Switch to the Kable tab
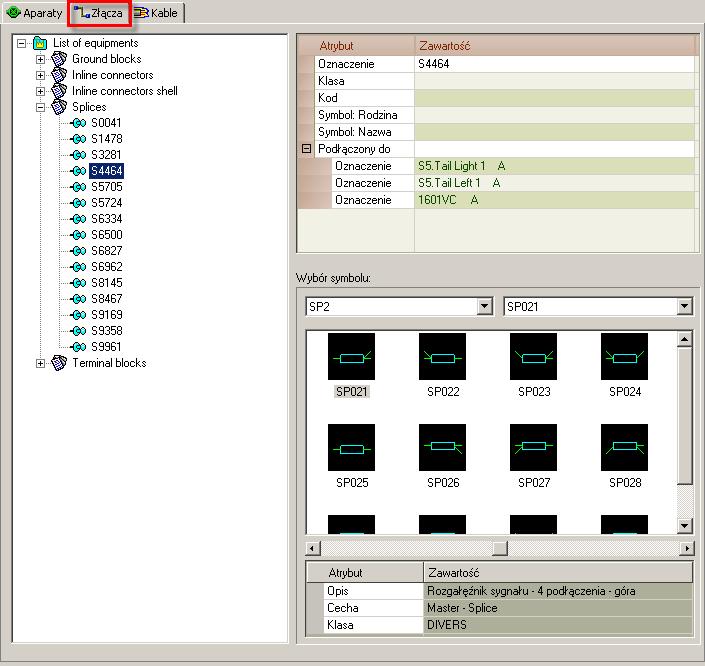 157,13
